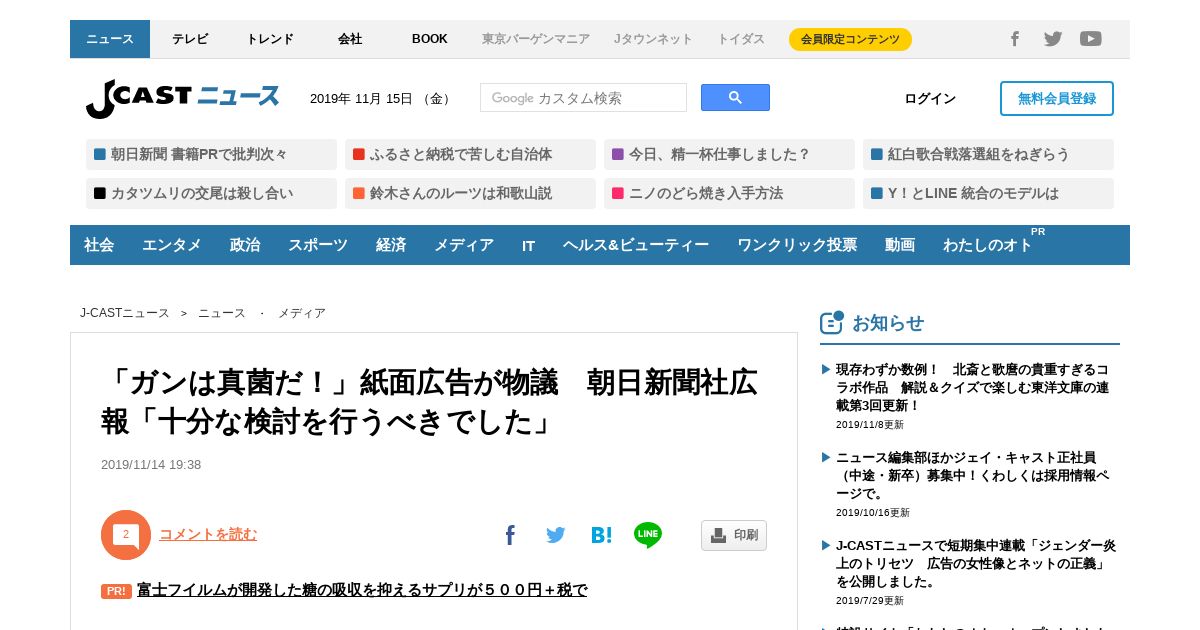This screenshot has height=630, width=1200.
Task: Open the メディア category menu
Action: tap(464, 245)
